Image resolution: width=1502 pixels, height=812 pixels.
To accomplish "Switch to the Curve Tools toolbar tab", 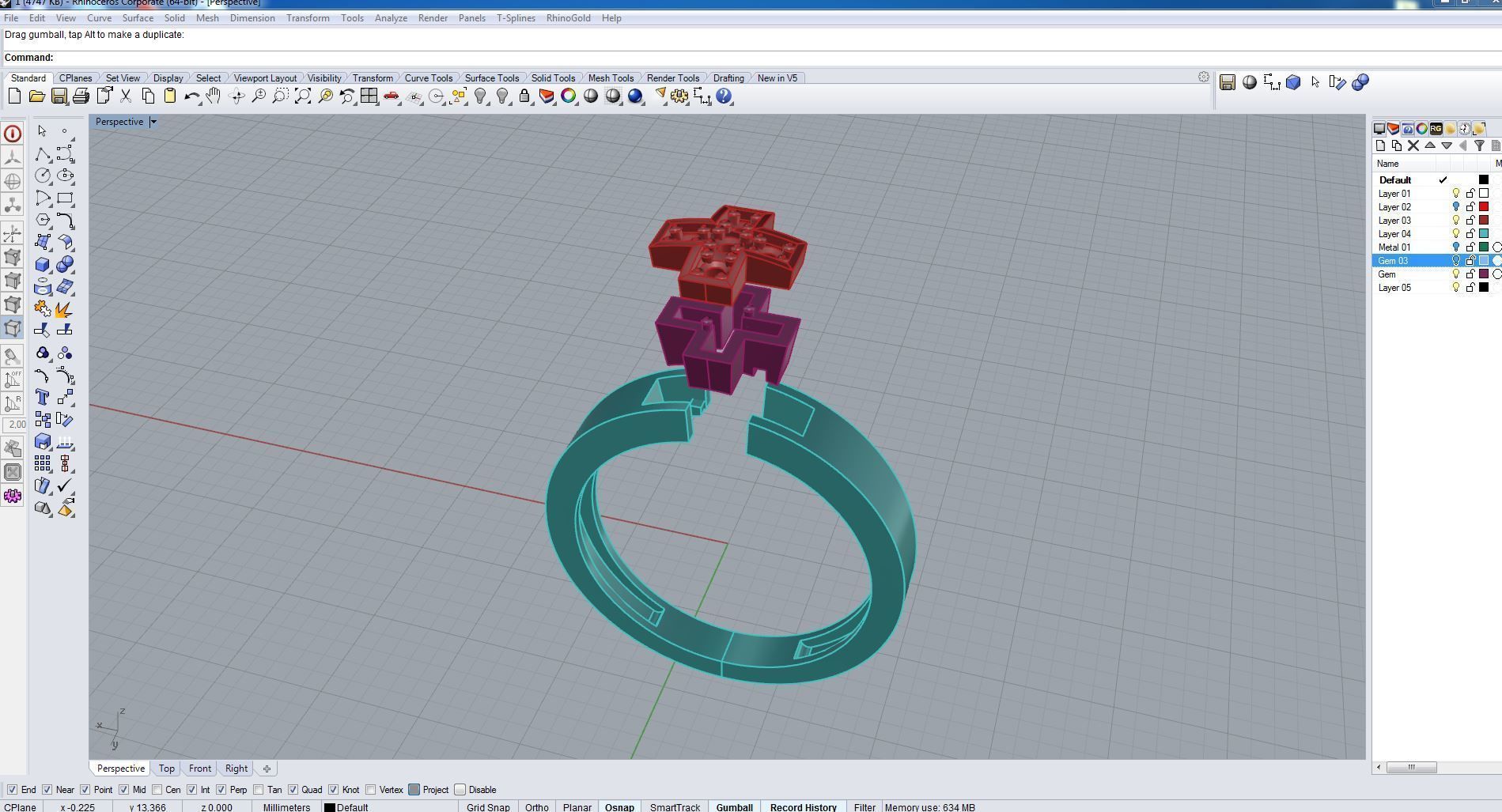I will pyautogui.click(x=428, y=77).
